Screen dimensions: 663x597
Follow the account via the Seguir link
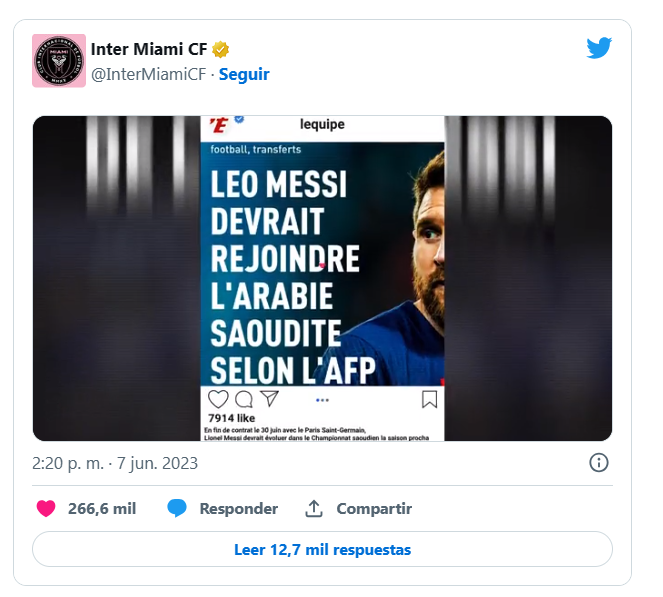[x=244, y=74]
